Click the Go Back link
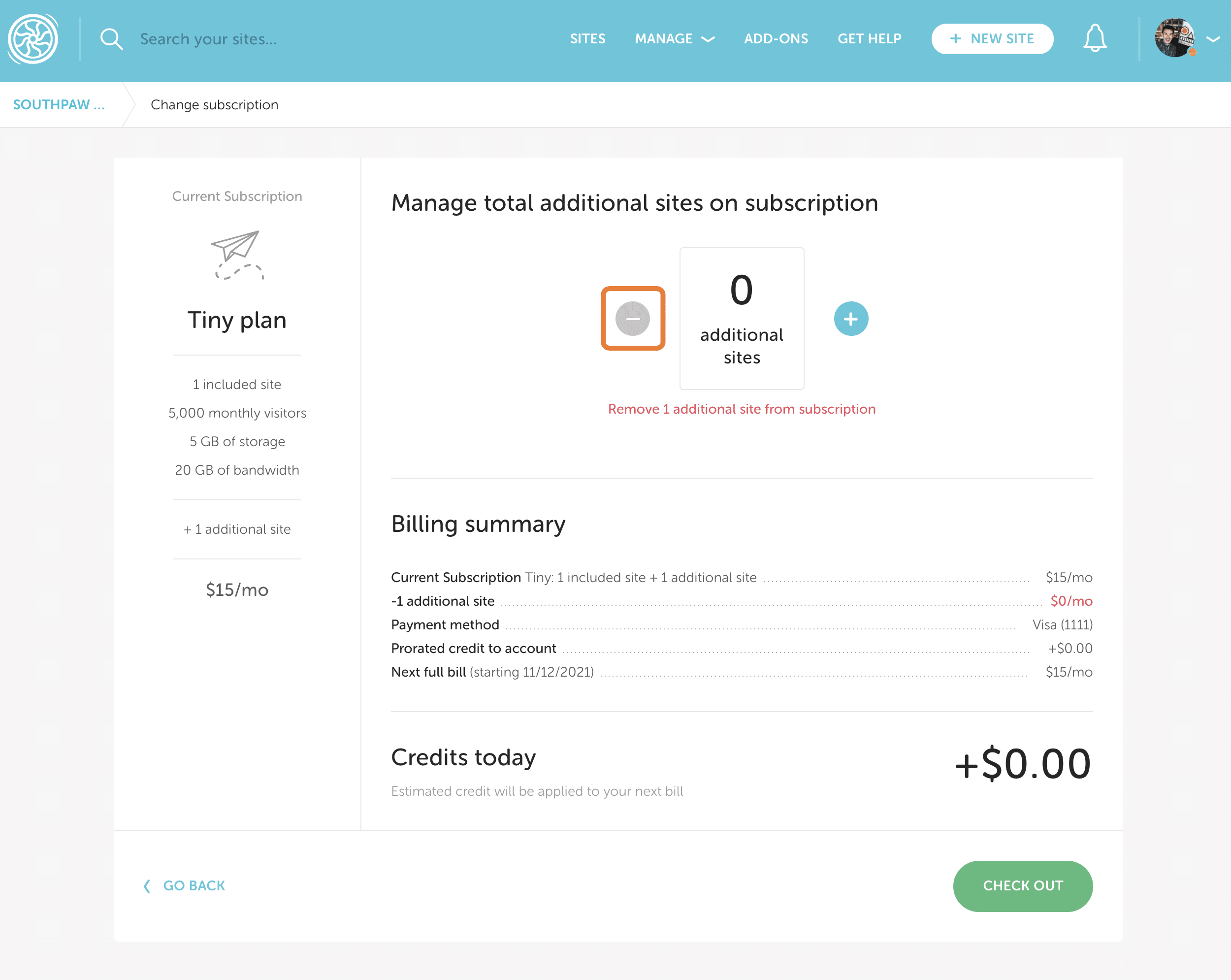Screen dimensions: 1231x980 click(x=194, y=886)
